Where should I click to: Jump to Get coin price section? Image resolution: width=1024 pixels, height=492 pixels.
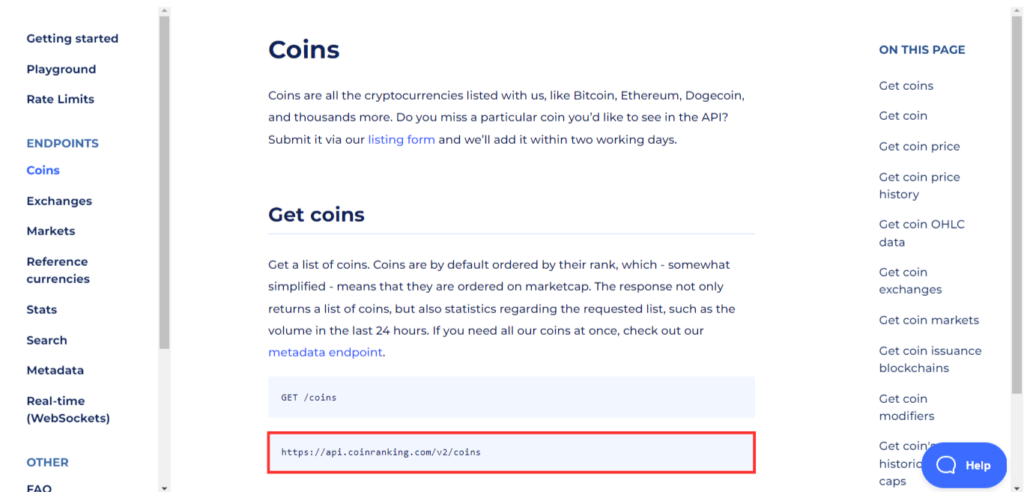tap(919, 147)
